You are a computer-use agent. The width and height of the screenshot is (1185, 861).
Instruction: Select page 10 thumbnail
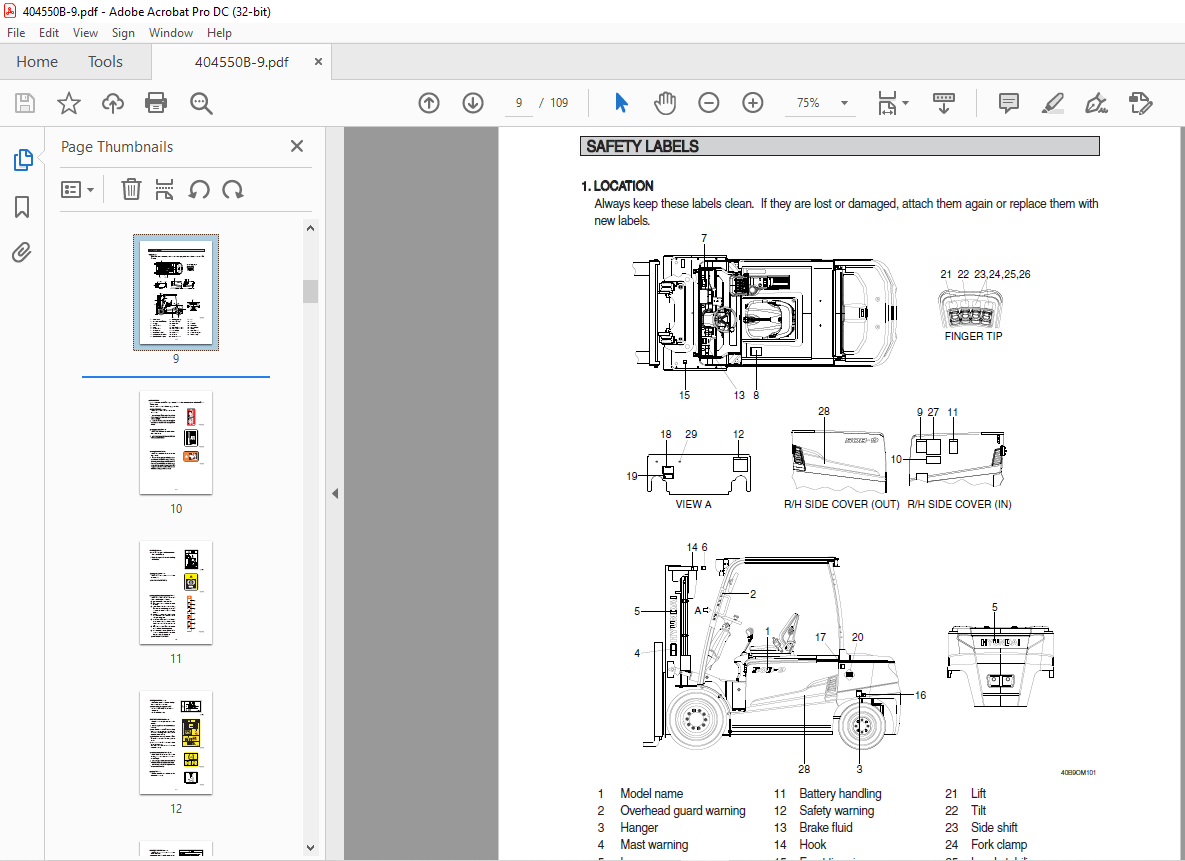coord(176,442)
